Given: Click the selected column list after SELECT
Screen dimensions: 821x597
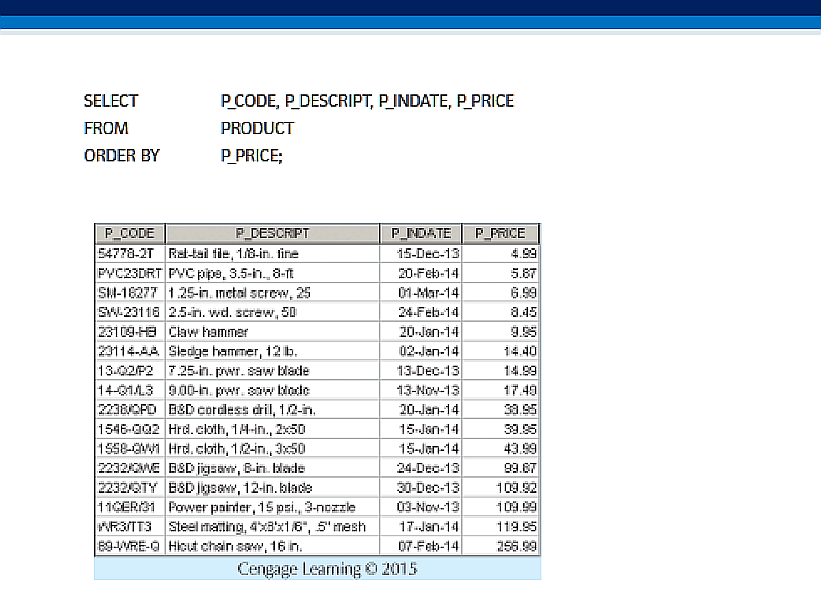Looking at the screenshot, I should pos(367,101).
